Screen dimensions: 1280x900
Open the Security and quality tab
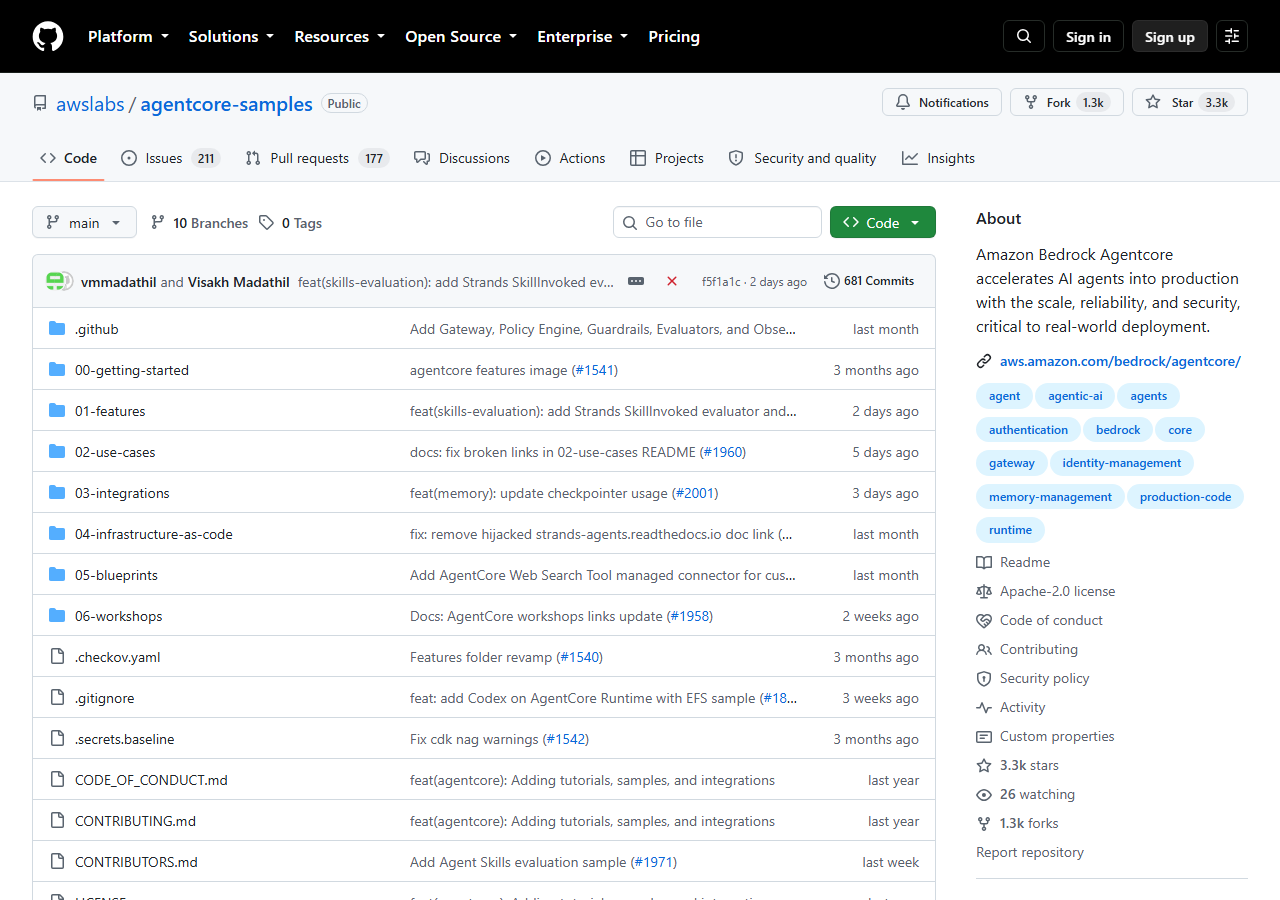tap(802, 158)
